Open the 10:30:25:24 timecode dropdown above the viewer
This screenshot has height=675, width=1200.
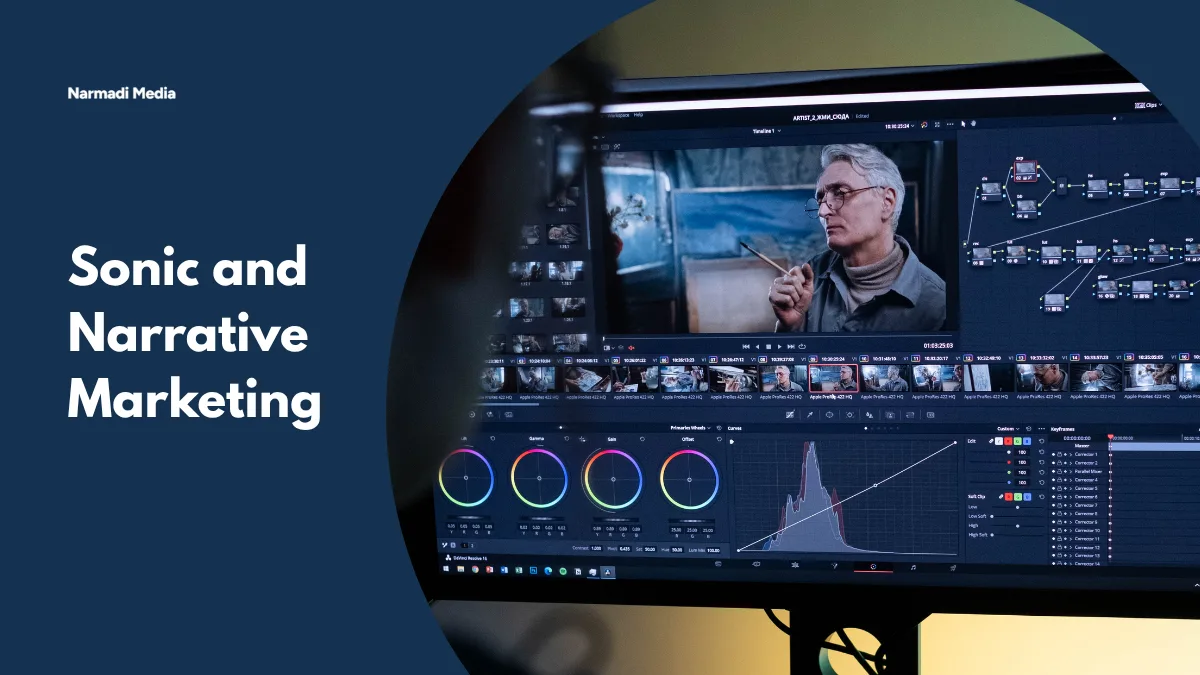[x=900, y=125]
